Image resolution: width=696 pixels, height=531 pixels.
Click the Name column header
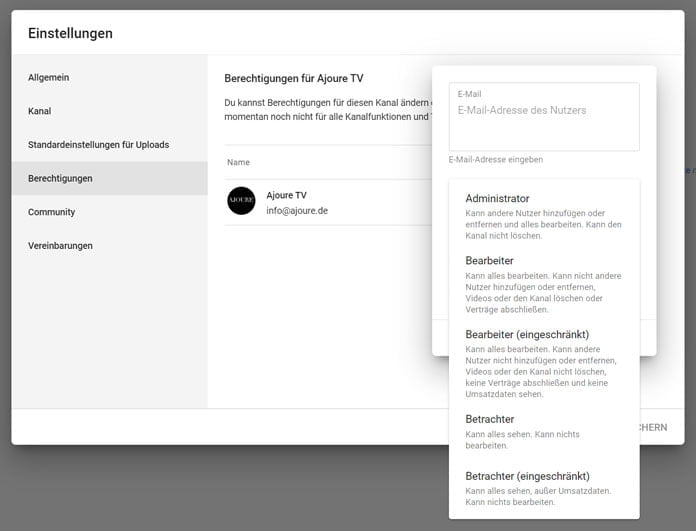point(238,162)
